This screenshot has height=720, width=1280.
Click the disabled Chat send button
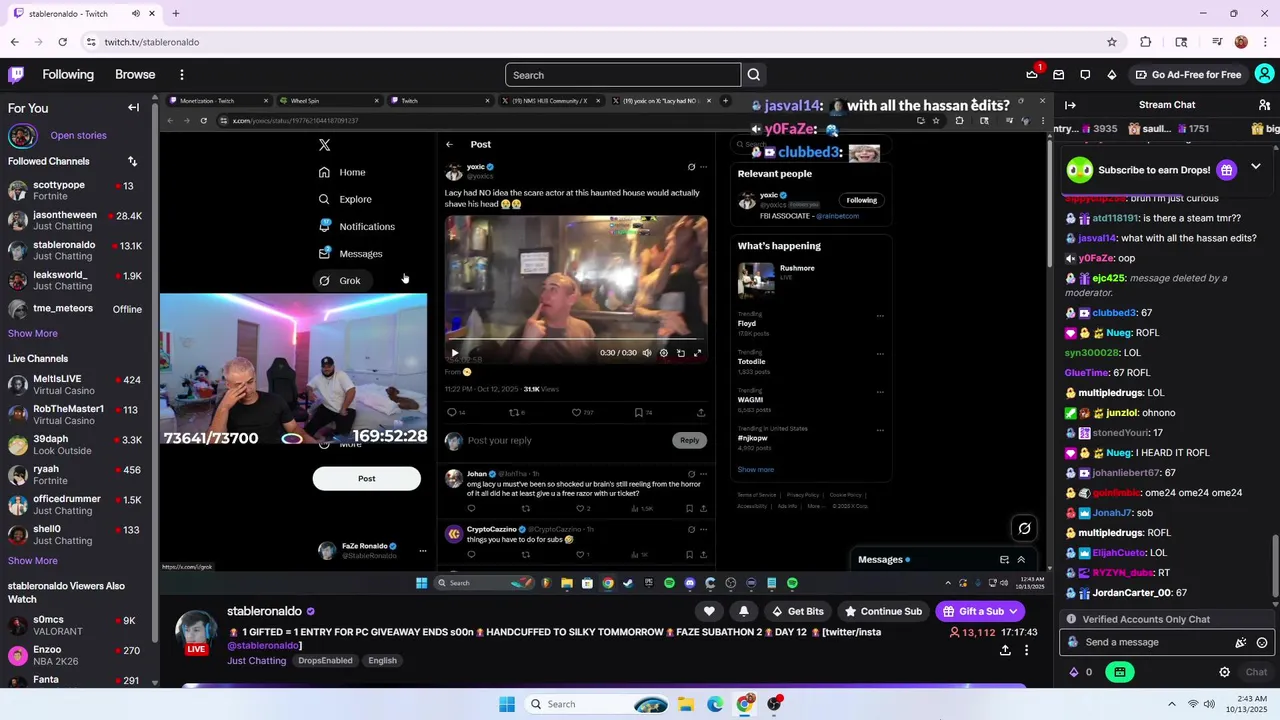[1256, 672]
